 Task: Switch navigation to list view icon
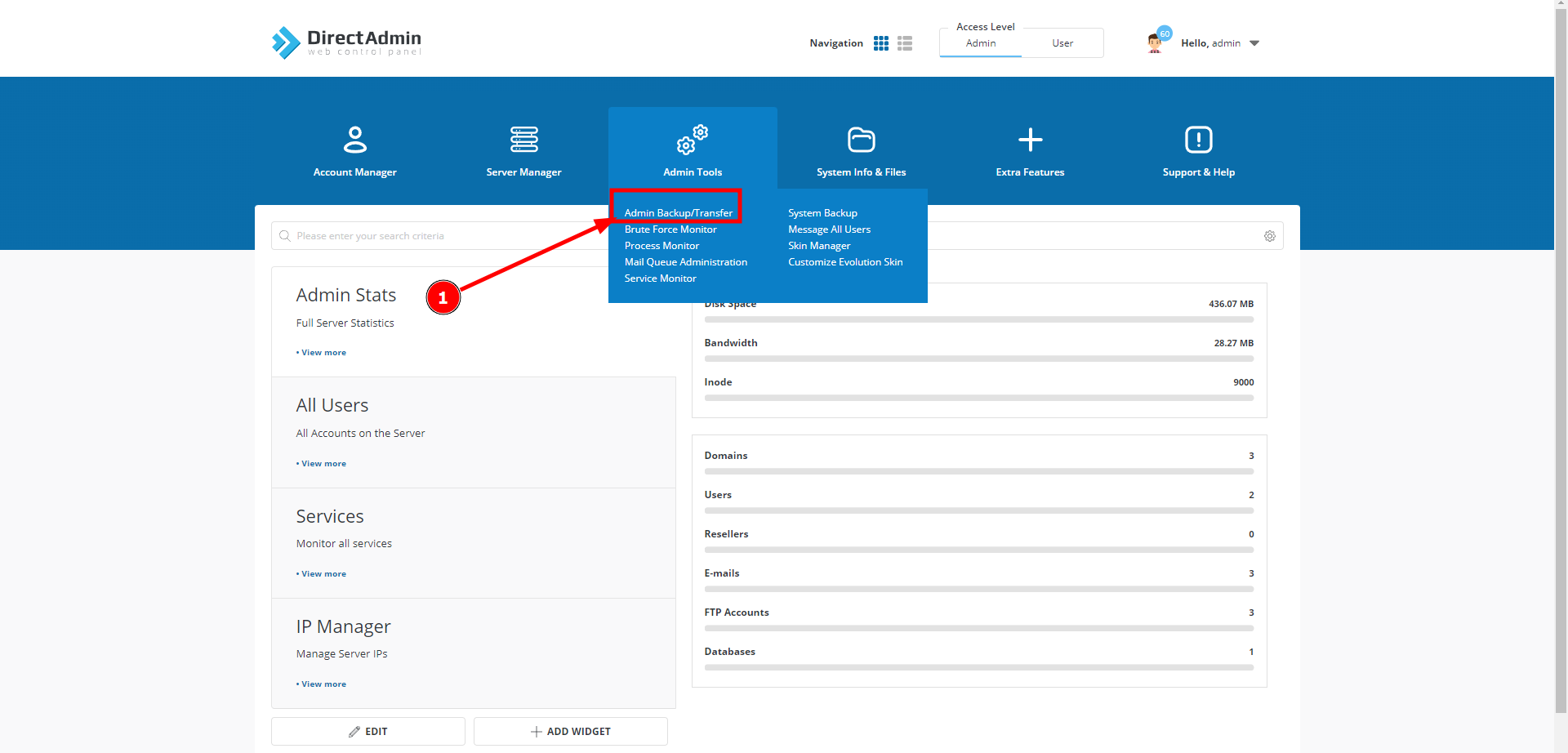click(x=904, y=43)
